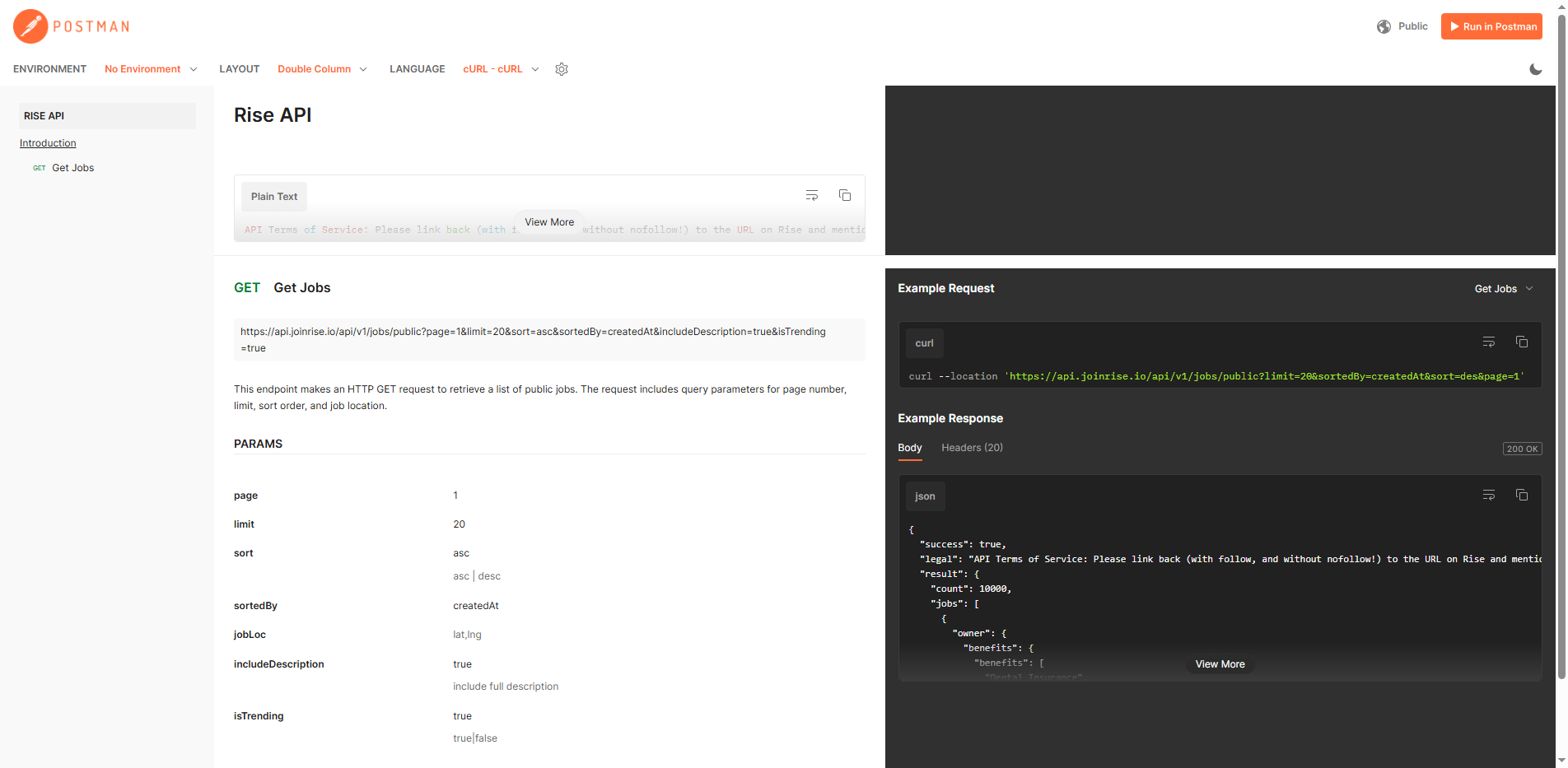Copy the Example Response body

point(1521,495)
